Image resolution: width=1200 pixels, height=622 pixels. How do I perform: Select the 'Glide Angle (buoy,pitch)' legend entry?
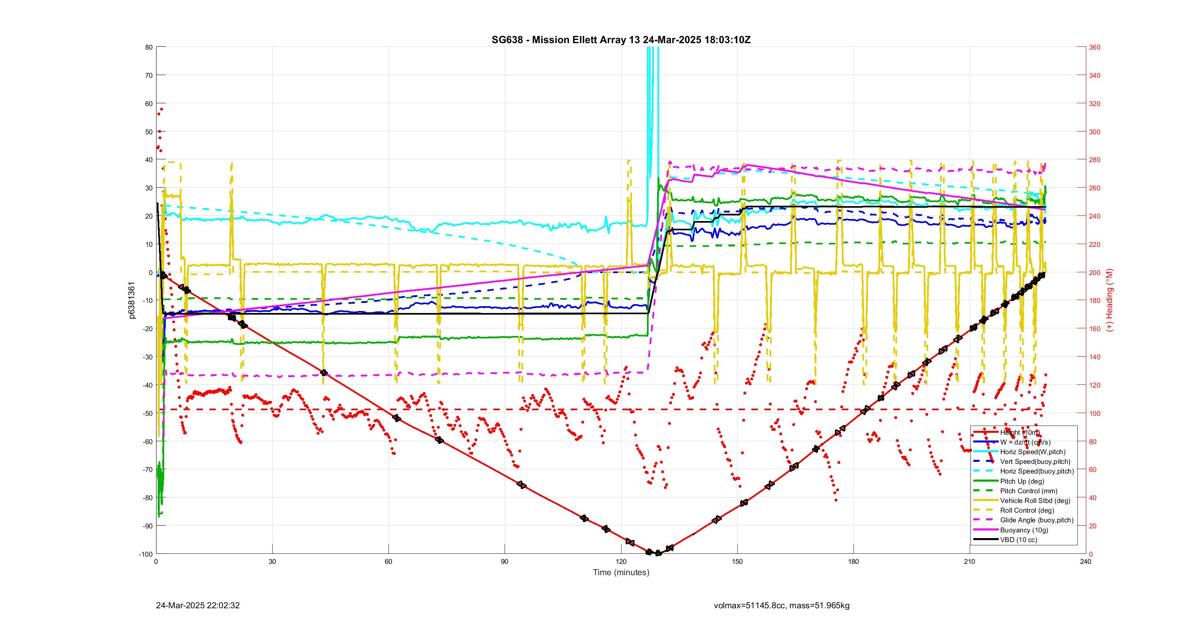(1021, 520)
